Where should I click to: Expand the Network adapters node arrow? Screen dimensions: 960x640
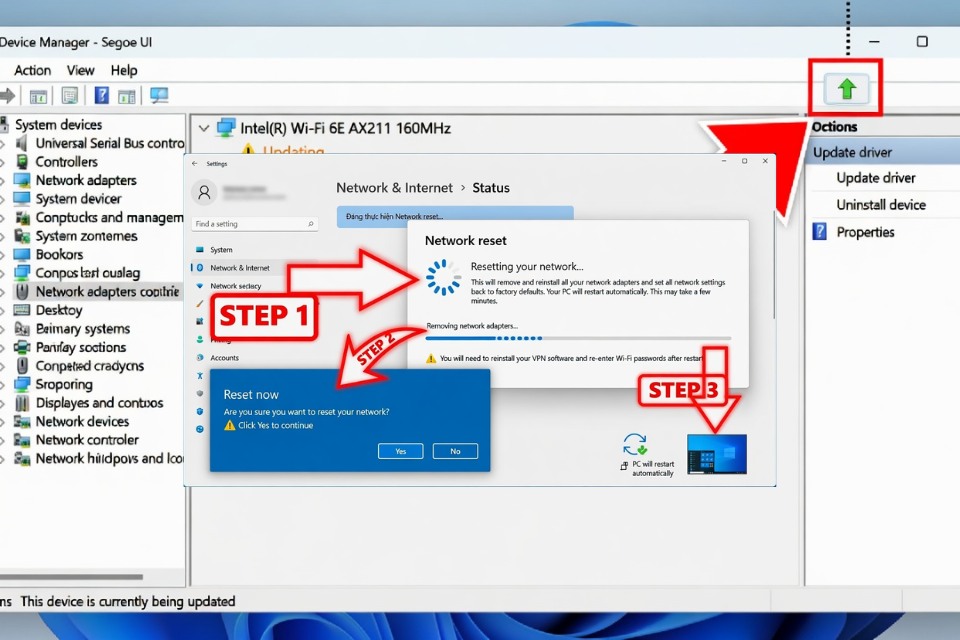[3, 181]
